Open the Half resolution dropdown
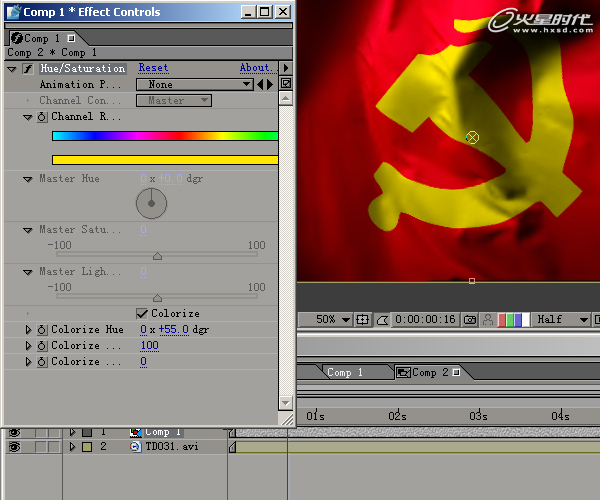This screenshot has height=500, width=600. (x=562, y=319)
